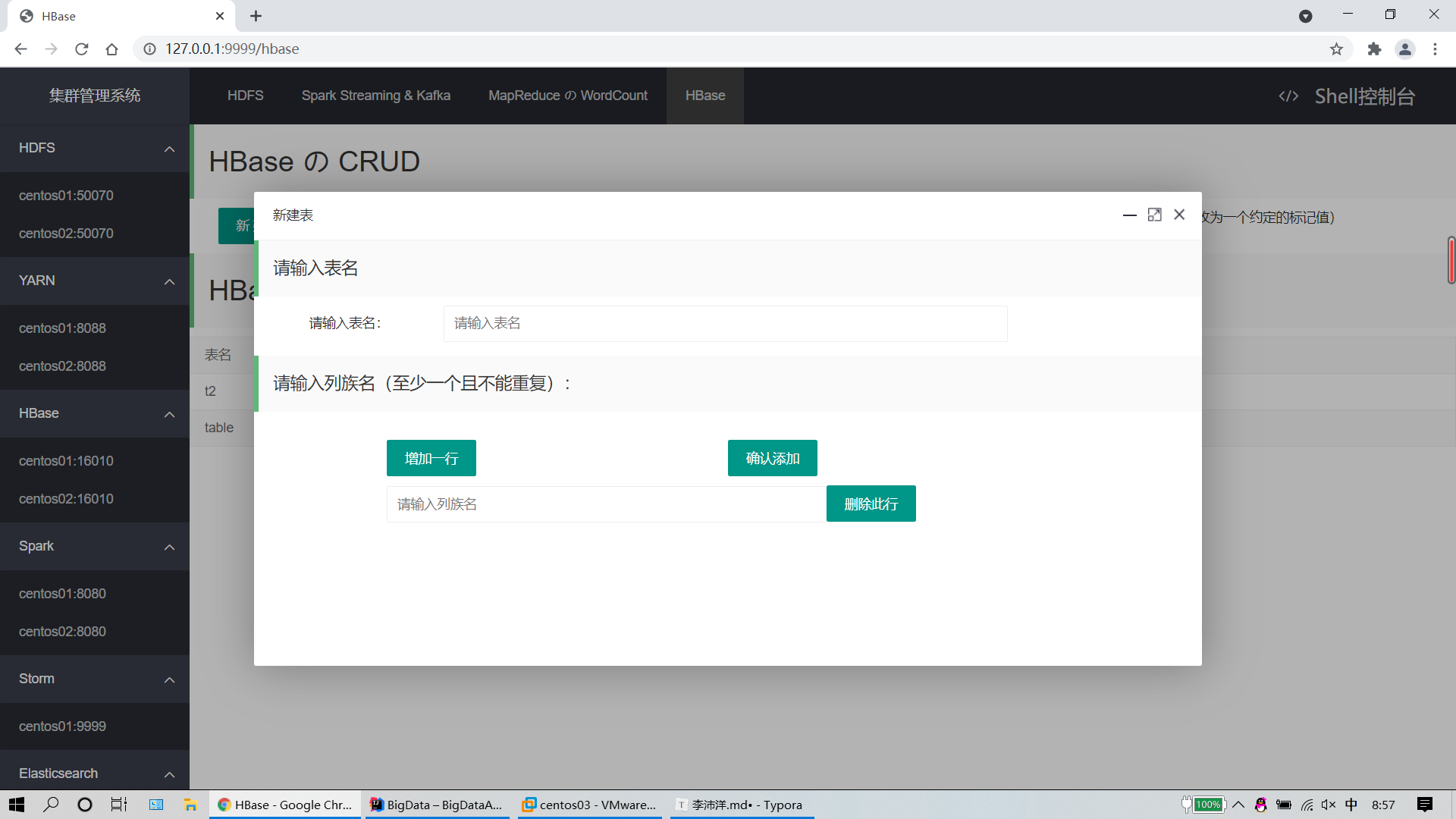The width and height of the screenshot is (1456, 819).
Task: Open centos01:9999 link
Action: coord(62,726)
